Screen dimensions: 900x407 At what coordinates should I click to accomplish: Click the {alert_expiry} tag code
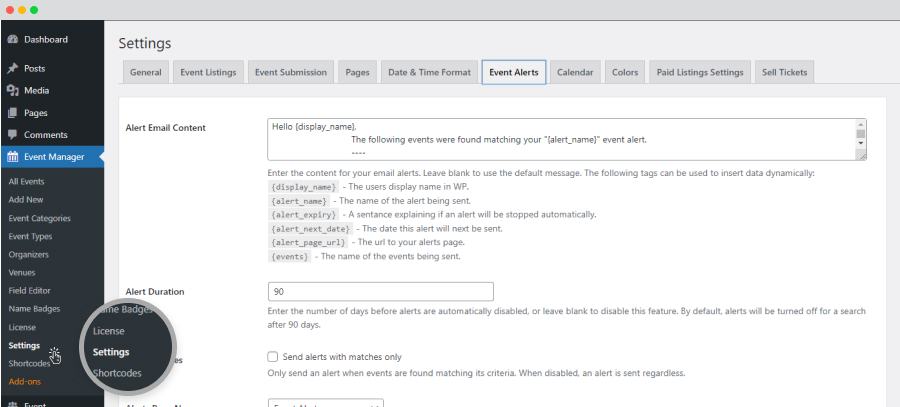point(303,215)
